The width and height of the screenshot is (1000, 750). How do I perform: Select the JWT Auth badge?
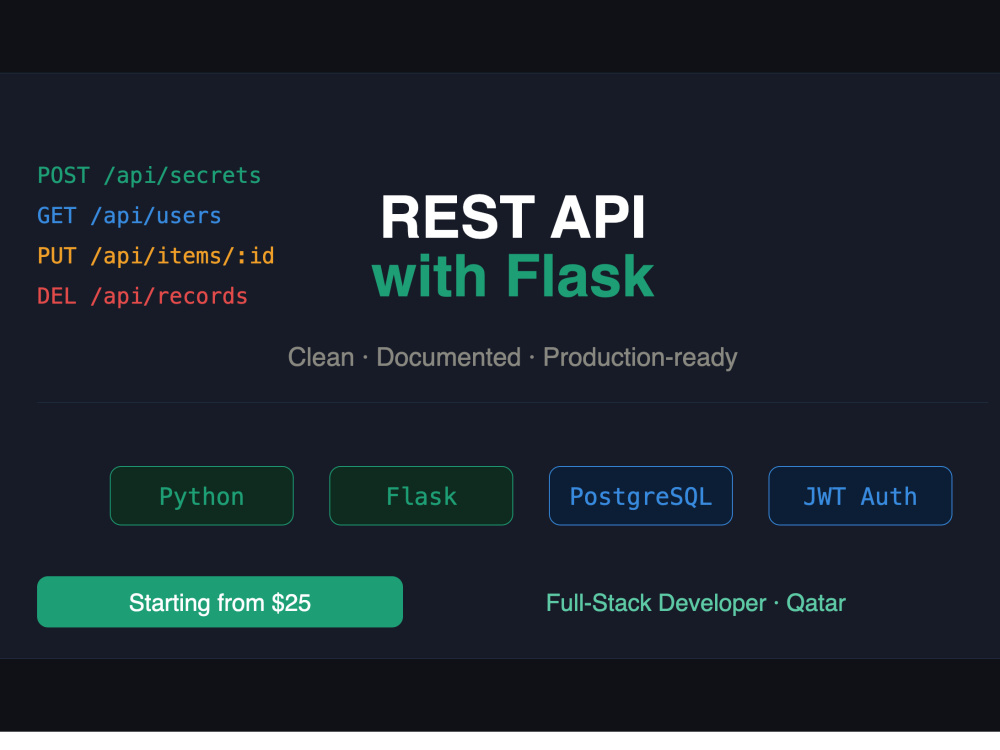click(x=860, y=496)
